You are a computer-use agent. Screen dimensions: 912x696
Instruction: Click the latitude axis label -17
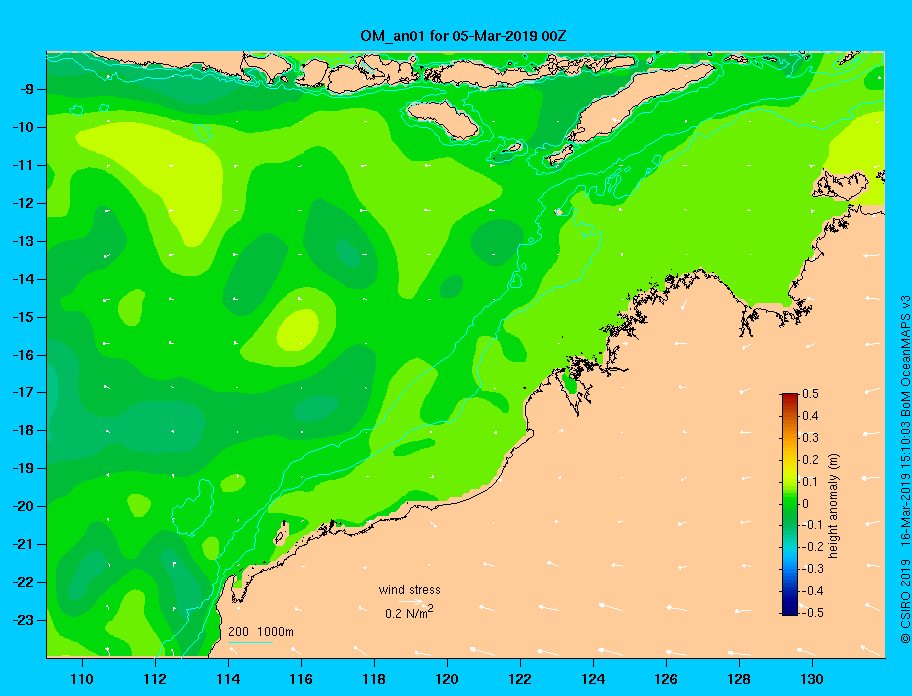(x=23, y=392)
